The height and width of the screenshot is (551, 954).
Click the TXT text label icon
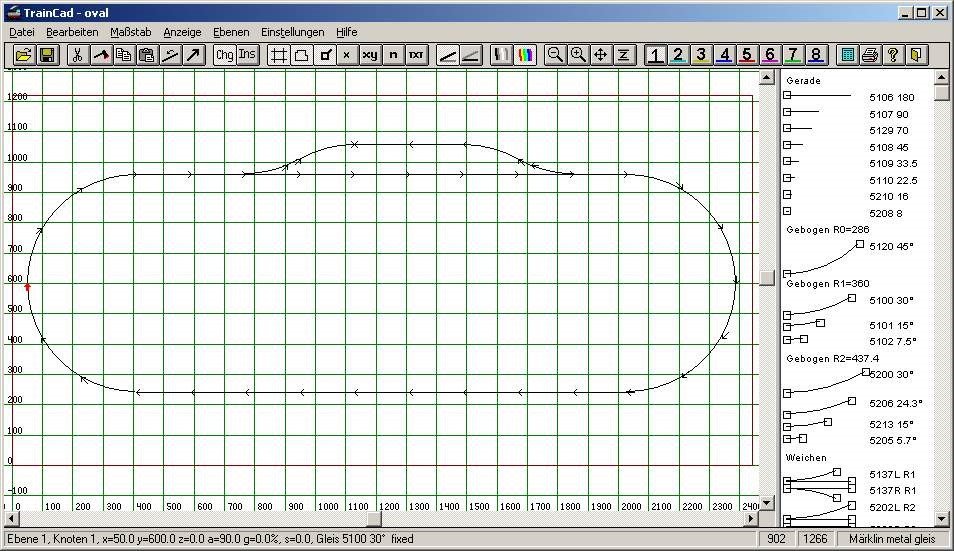point(416,55)
